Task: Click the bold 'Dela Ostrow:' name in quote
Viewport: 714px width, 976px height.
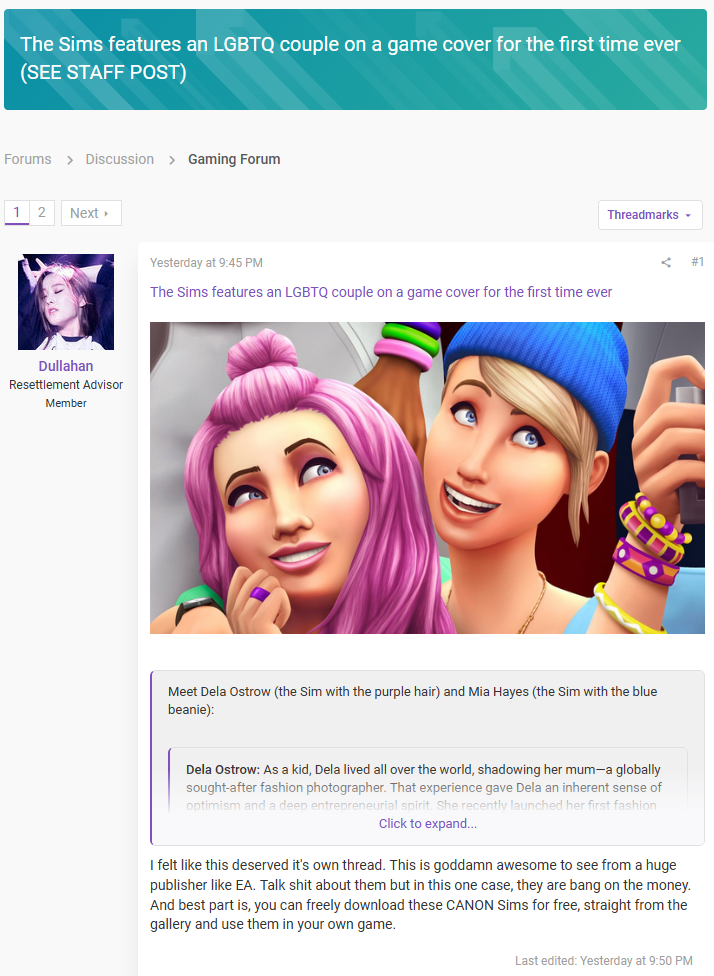Action: pyautogui.click(x=223, y=769)
